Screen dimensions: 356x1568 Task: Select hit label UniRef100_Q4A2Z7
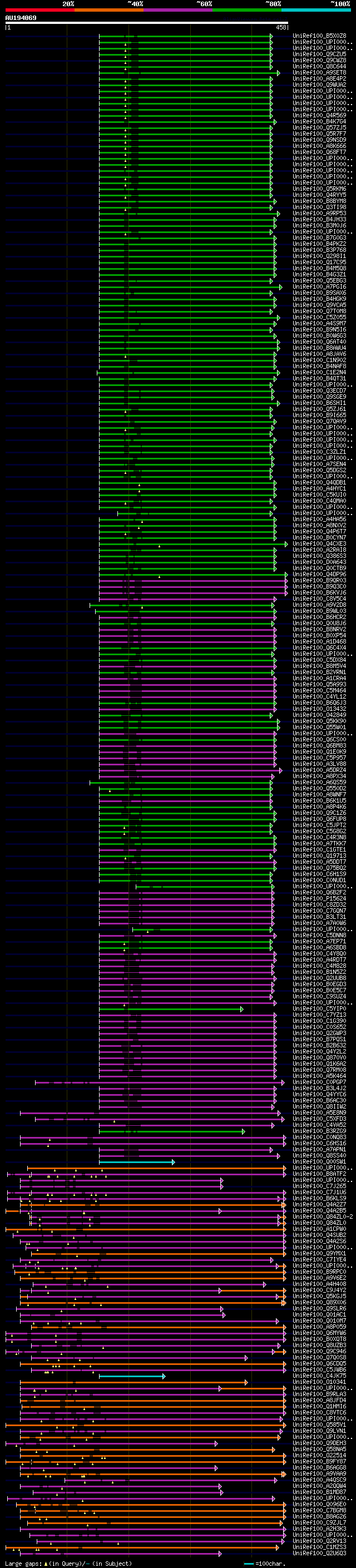pos(319,1204)
